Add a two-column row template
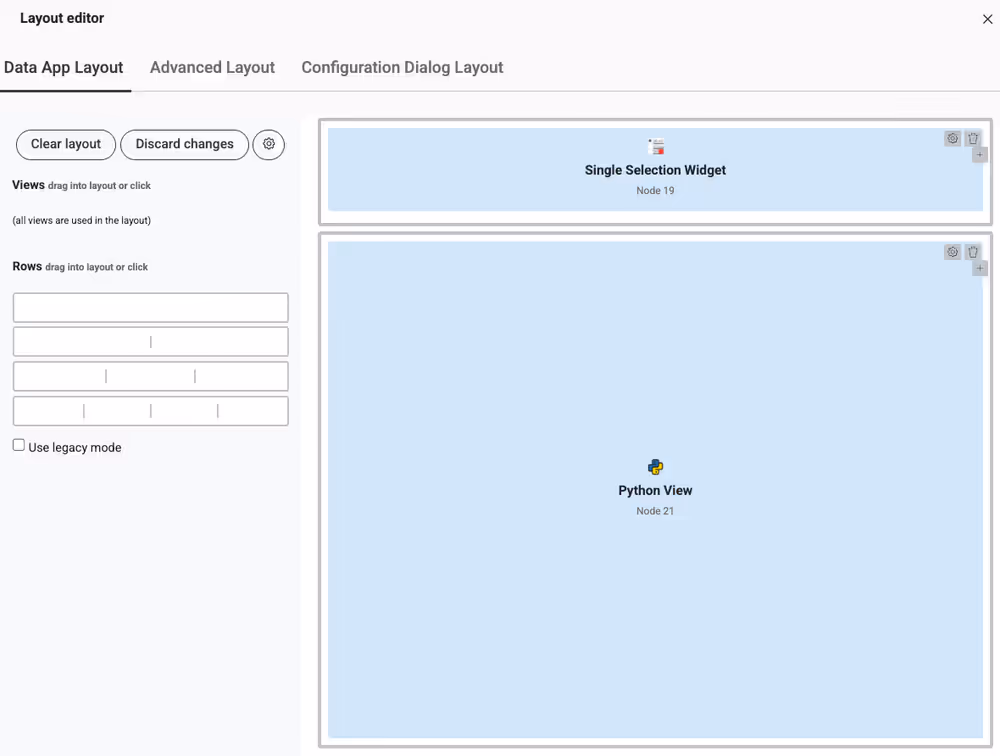Screen dimensions: 1000x756 [151, 342]
